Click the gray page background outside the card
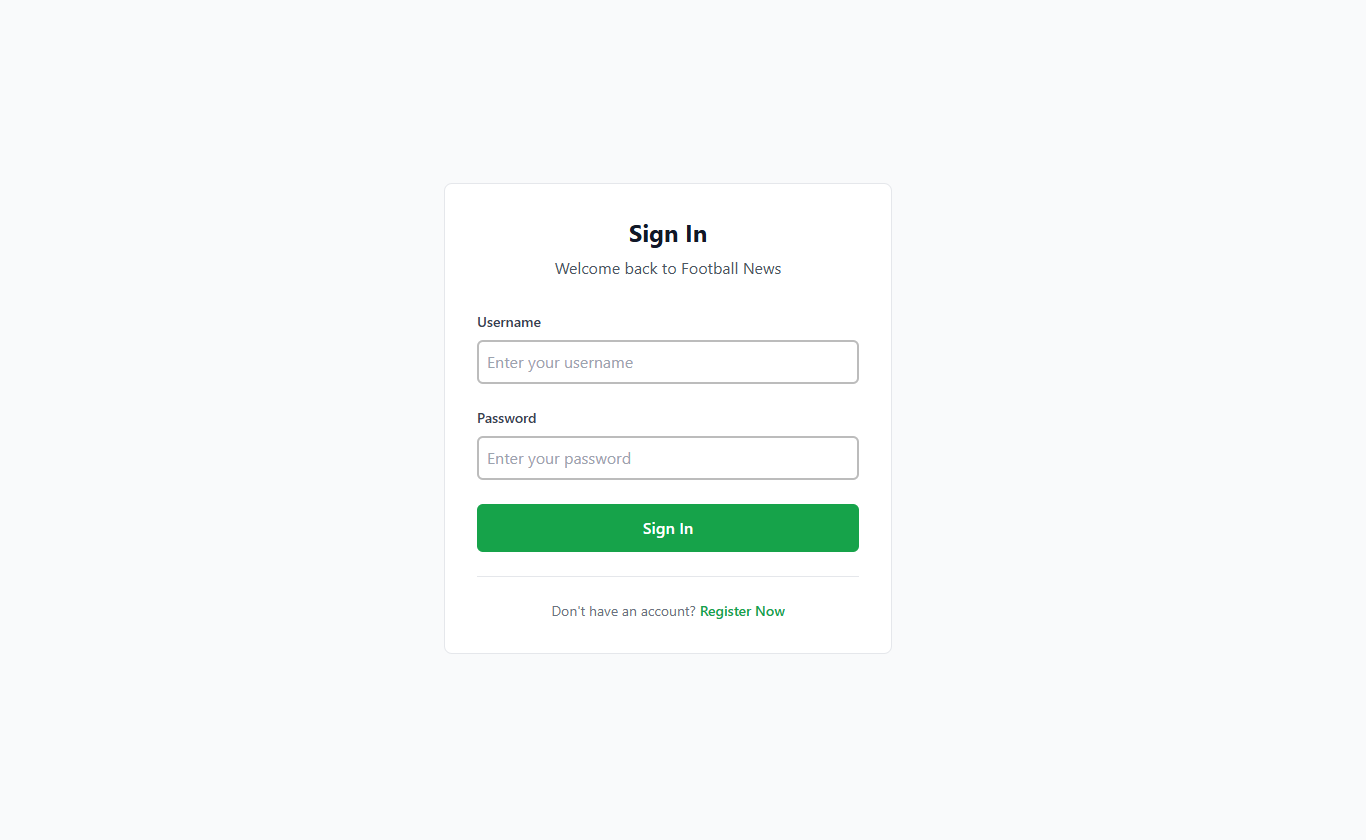Screen dimensions: 1366x840 coord(200,400)
